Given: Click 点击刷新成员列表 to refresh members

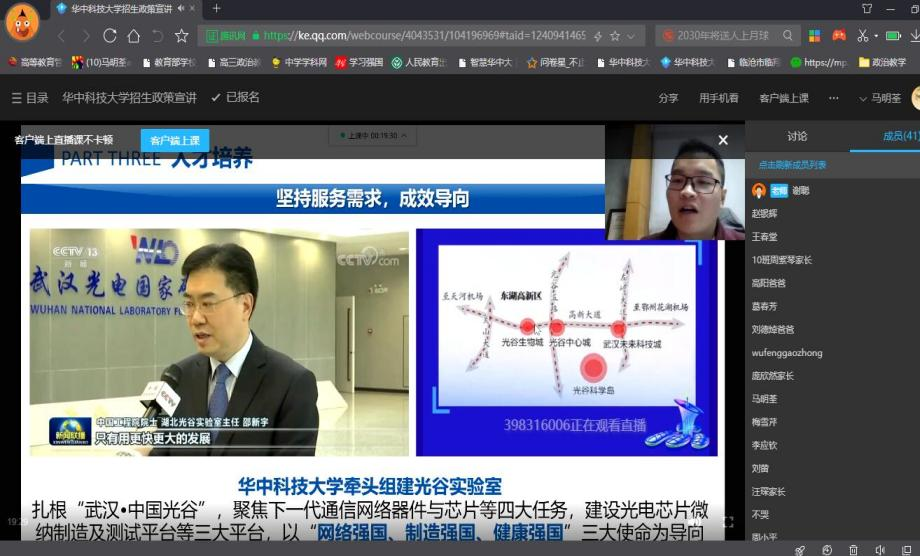Looking at the screenshot, I should click(792, 165).
